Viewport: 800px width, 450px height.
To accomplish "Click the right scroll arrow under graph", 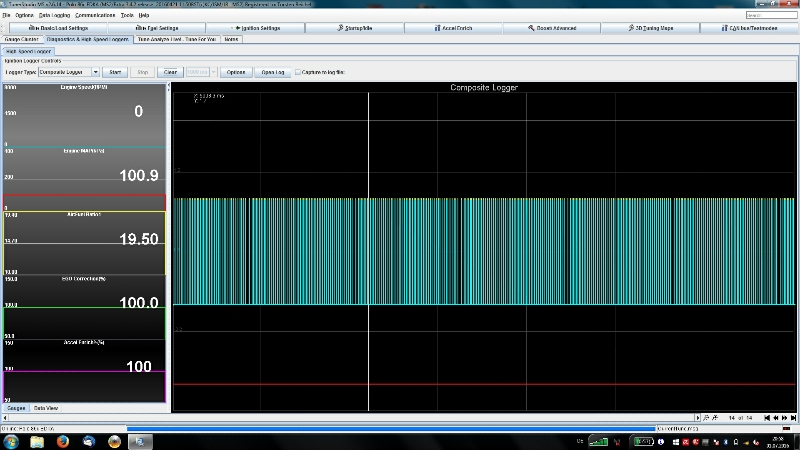I will [x=697, y=418].
